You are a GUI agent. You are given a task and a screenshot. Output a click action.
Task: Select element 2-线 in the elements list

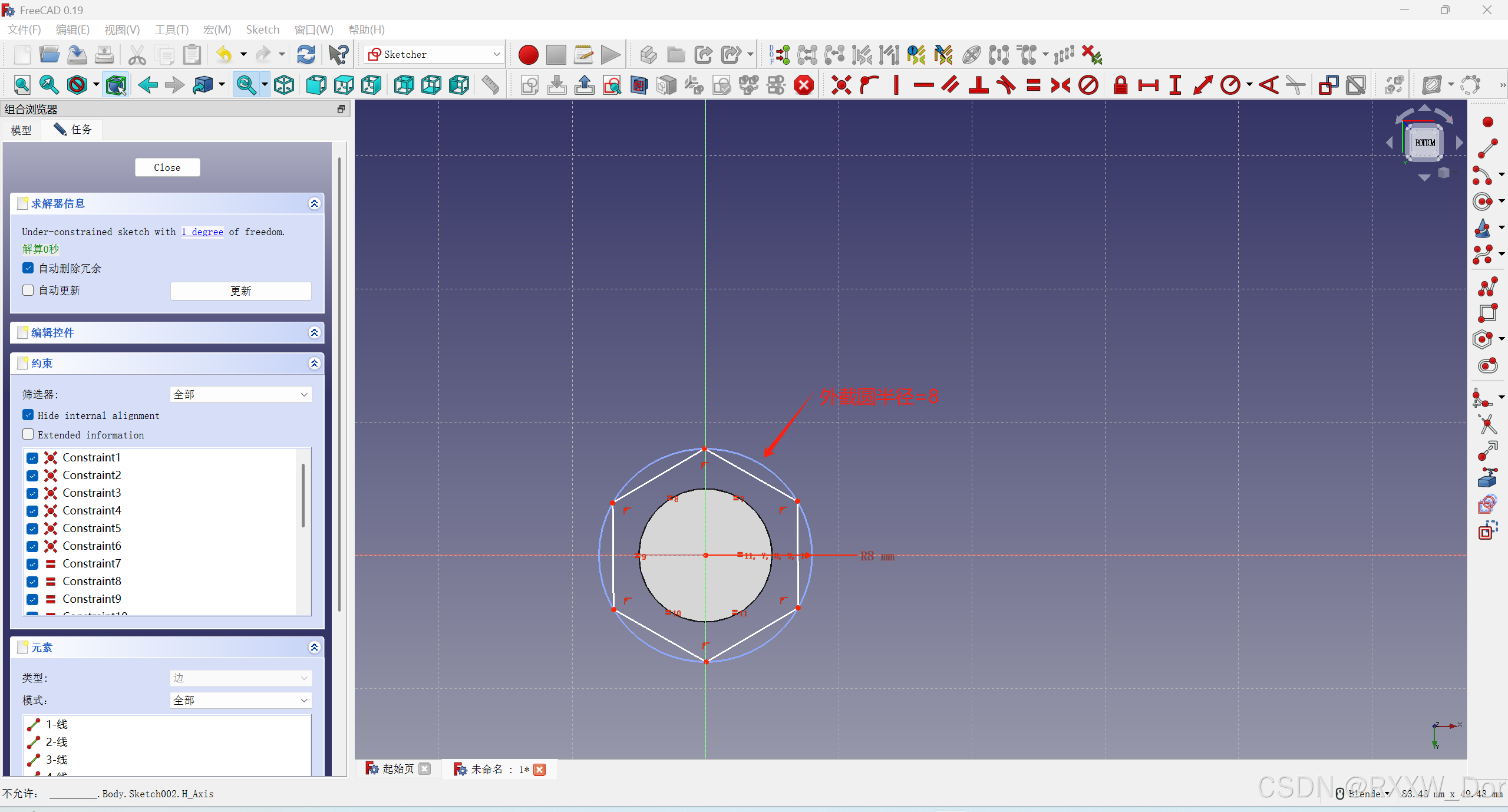coord(57,742)
